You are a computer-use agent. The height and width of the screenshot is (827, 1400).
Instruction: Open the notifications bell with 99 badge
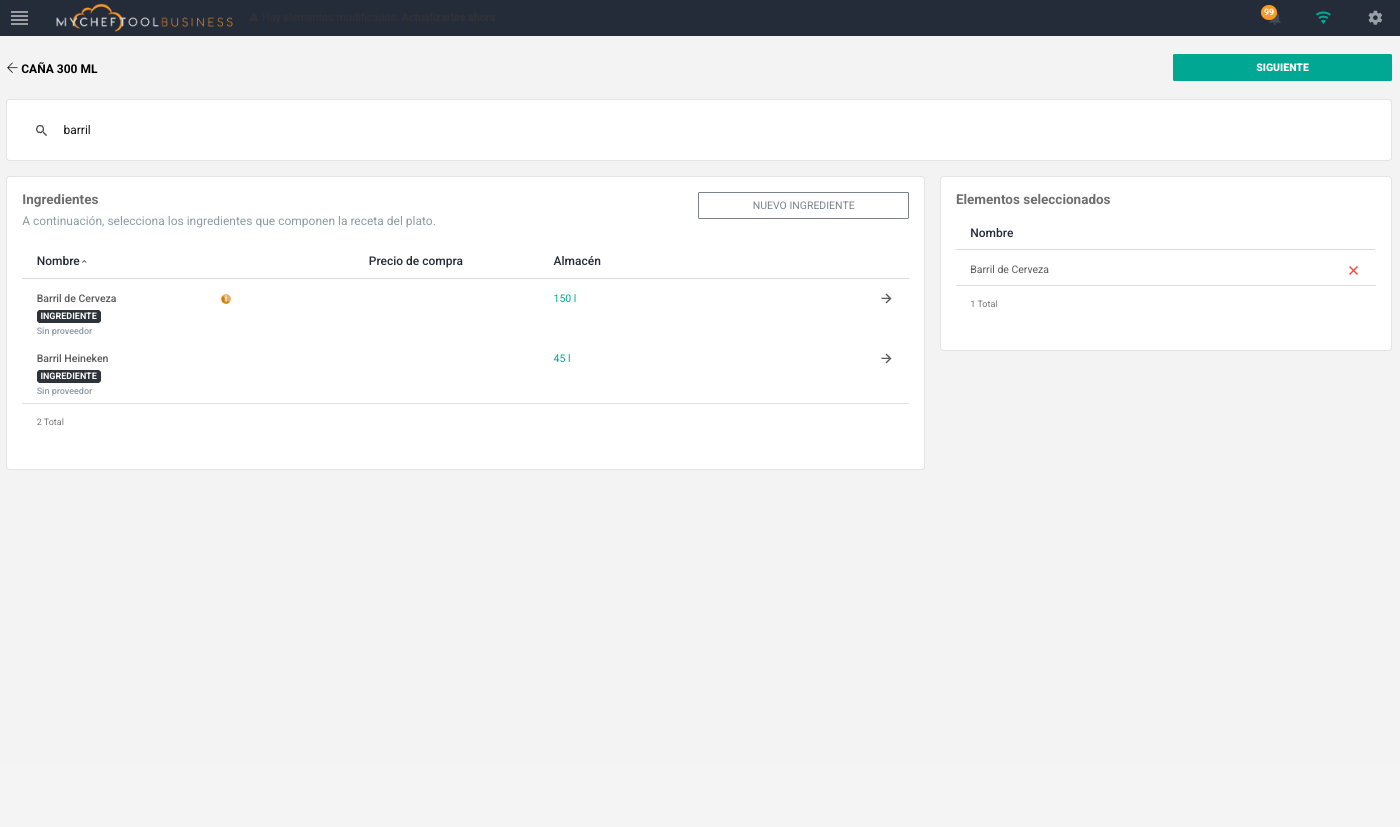point(1271,17)
